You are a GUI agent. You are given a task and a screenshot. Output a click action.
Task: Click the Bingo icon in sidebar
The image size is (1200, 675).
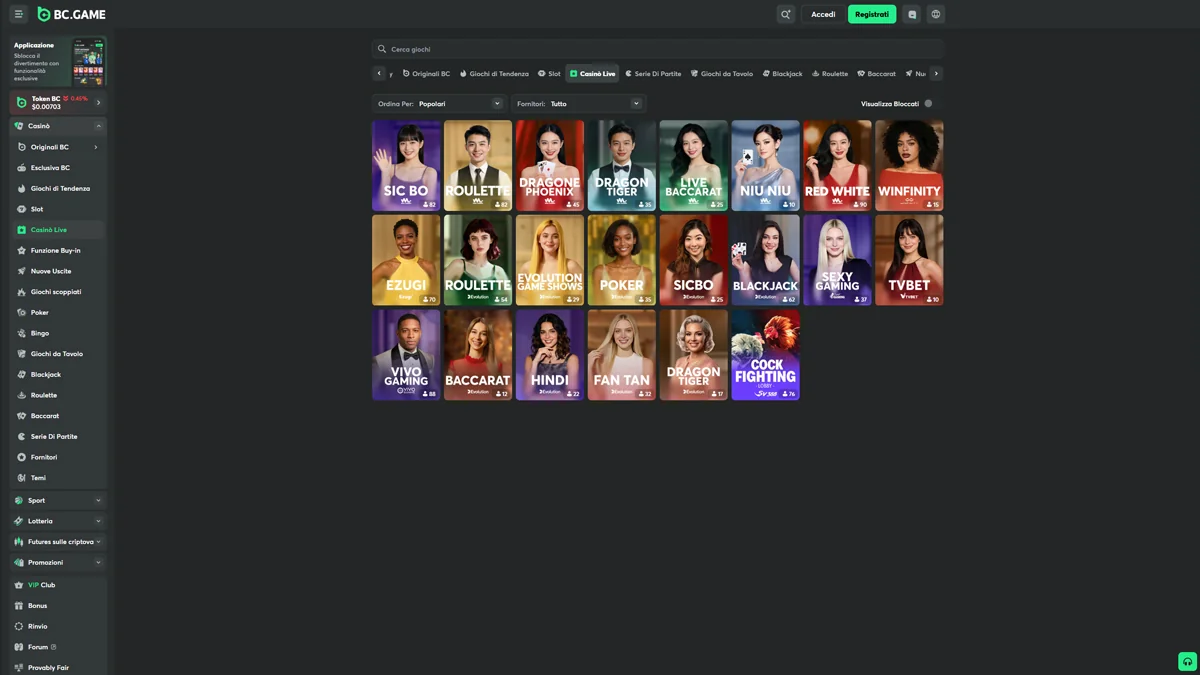click(22, 333)
